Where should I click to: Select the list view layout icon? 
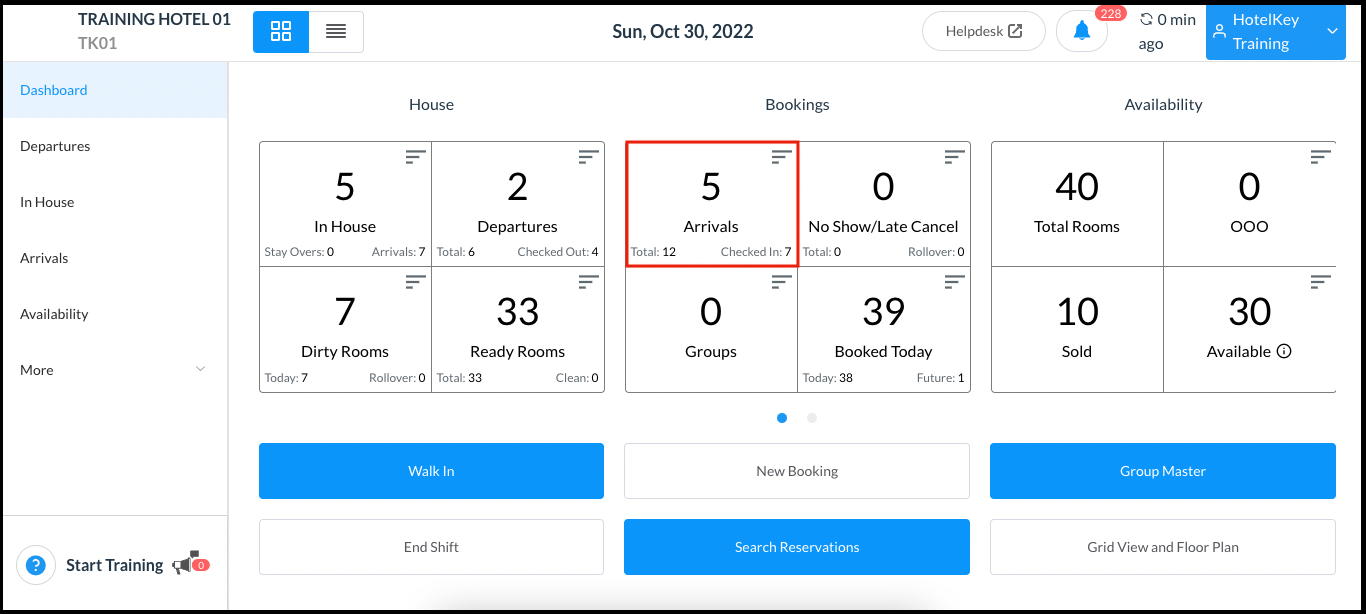pos(336,31)
